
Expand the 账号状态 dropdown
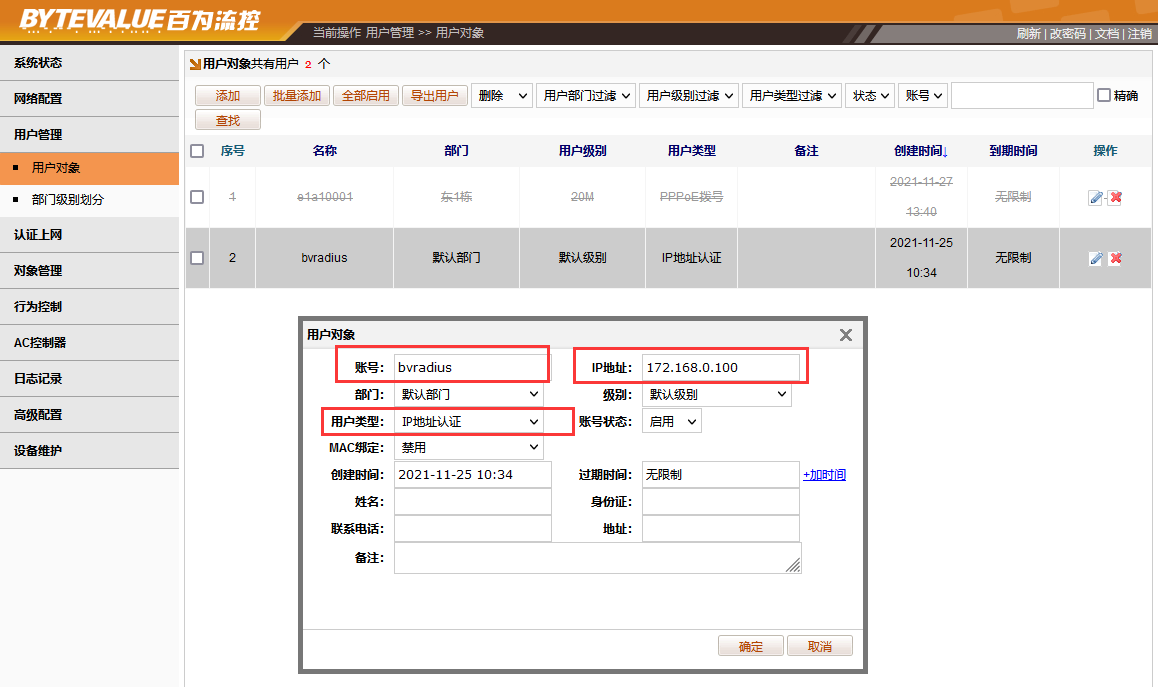[672, 422]
